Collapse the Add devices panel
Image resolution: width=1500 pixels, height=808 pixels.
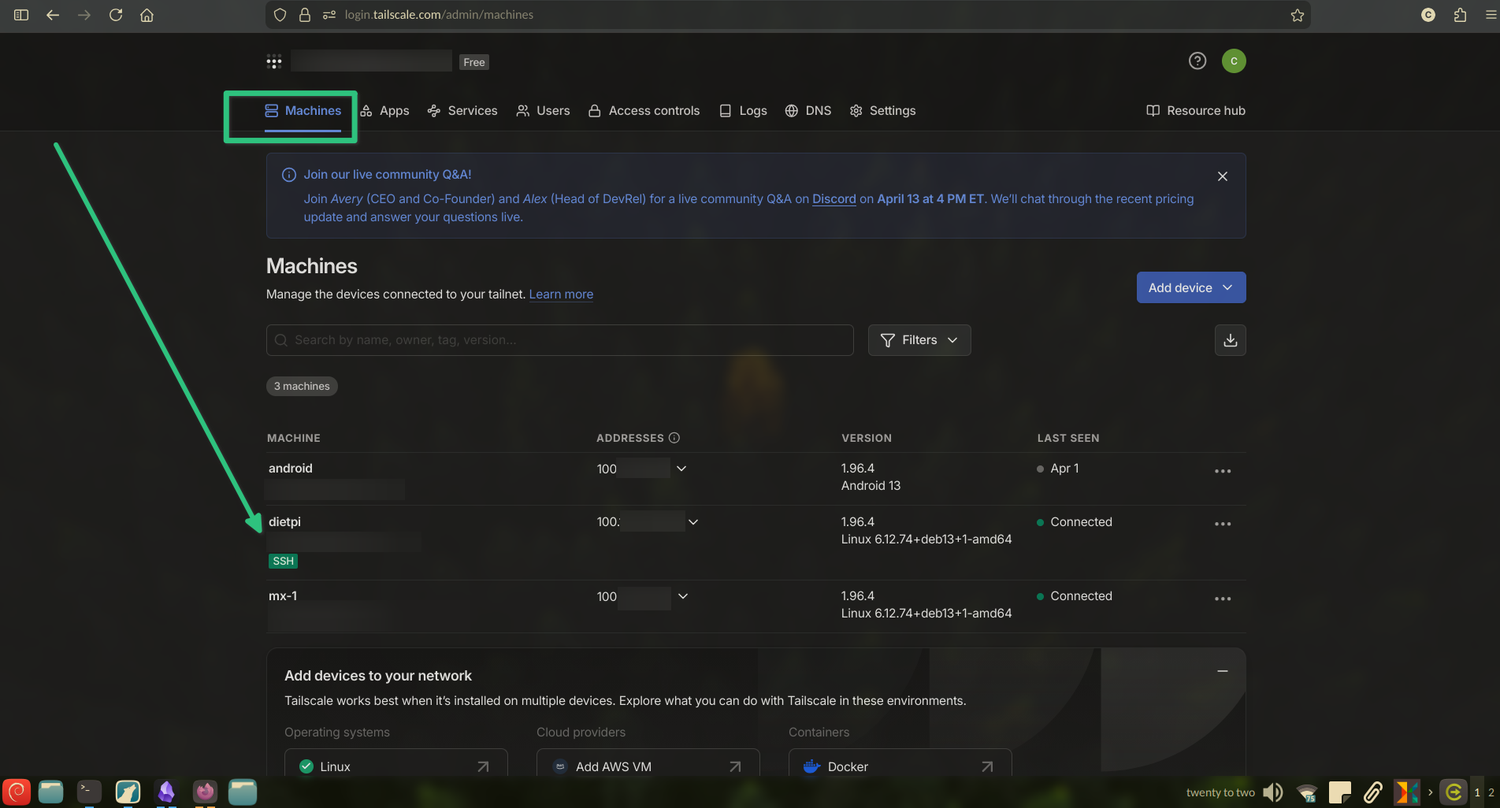pyautogui.click(x=1222, y=671)
